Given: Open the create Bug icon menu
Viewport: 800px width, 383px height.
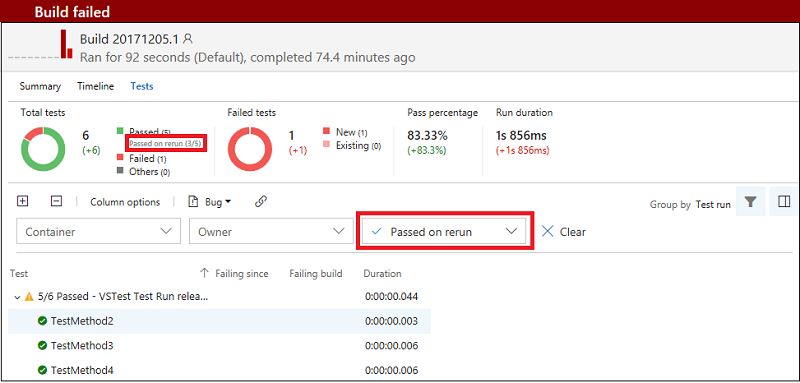Looking at the screenshot, I should (x=193, y=201).
